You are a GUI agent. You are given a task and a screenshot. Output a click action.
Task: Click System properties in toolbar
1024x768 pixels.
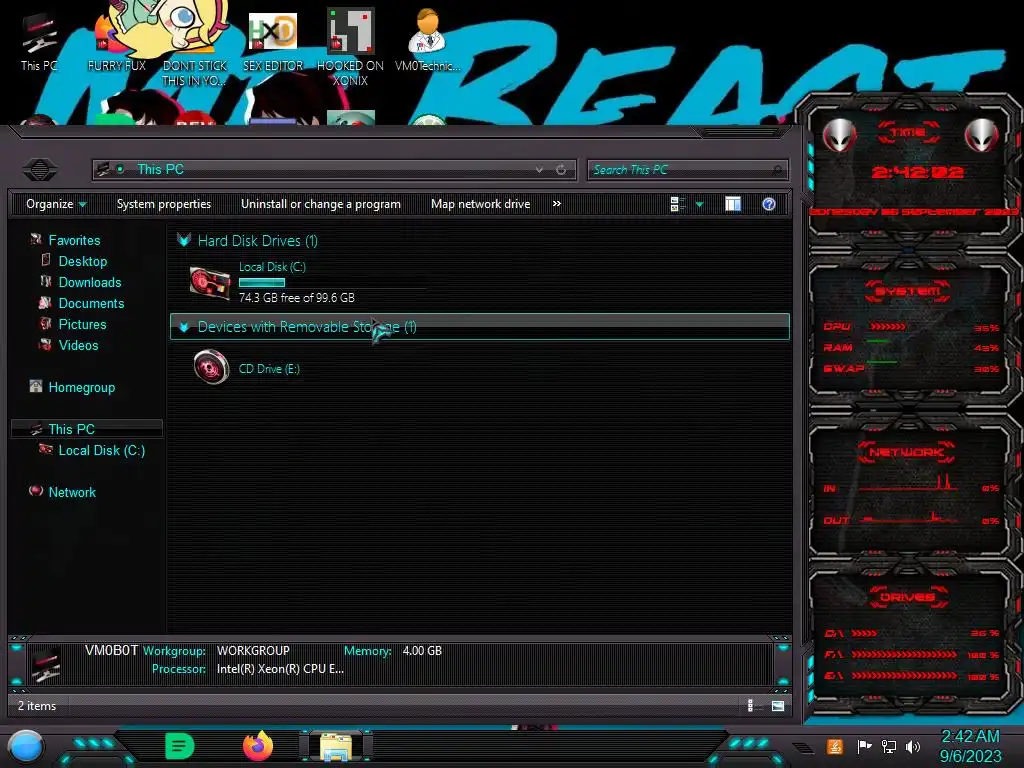point(164,204)
